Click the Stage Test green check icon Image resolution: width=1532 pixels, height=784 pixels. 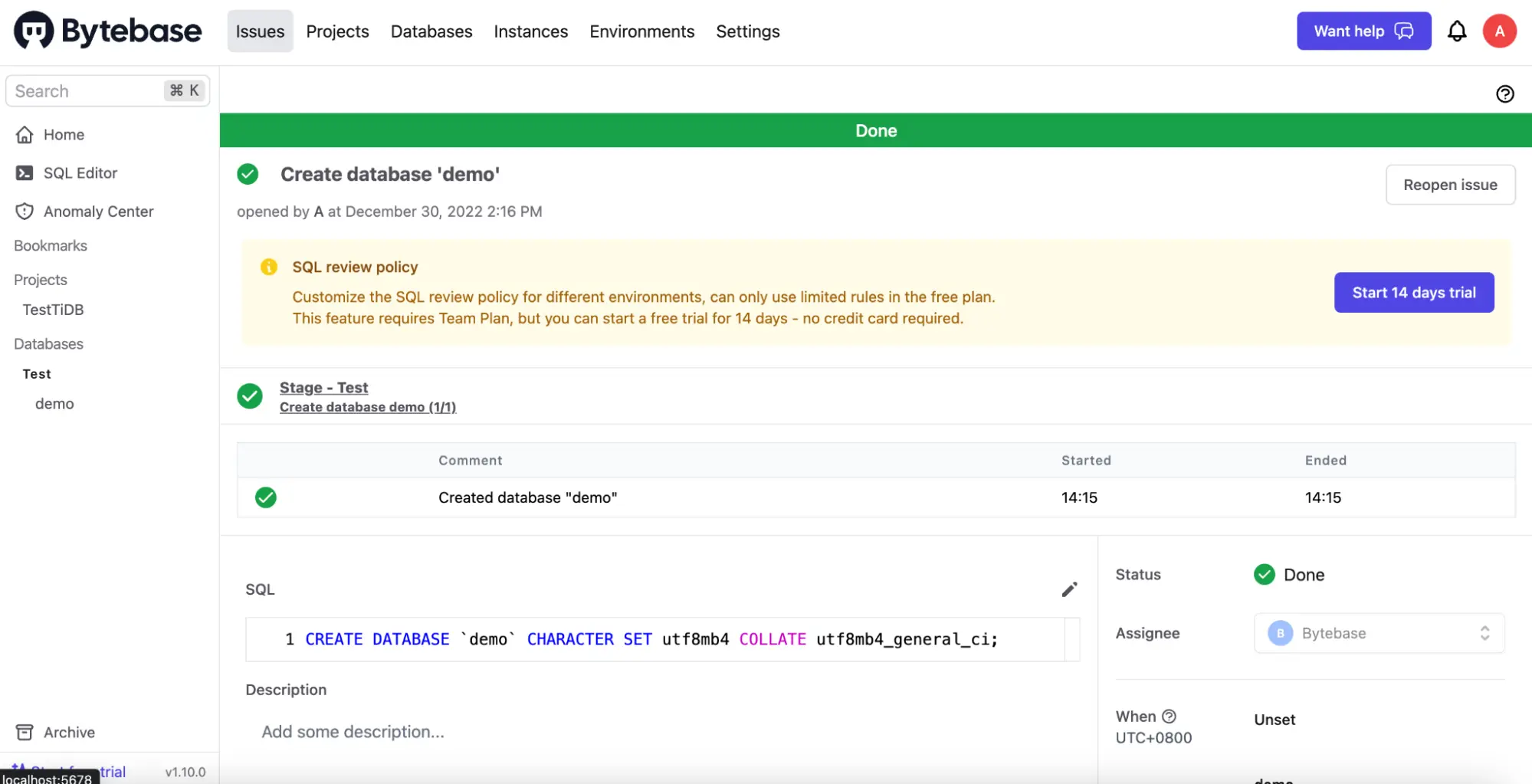(250, 396)
